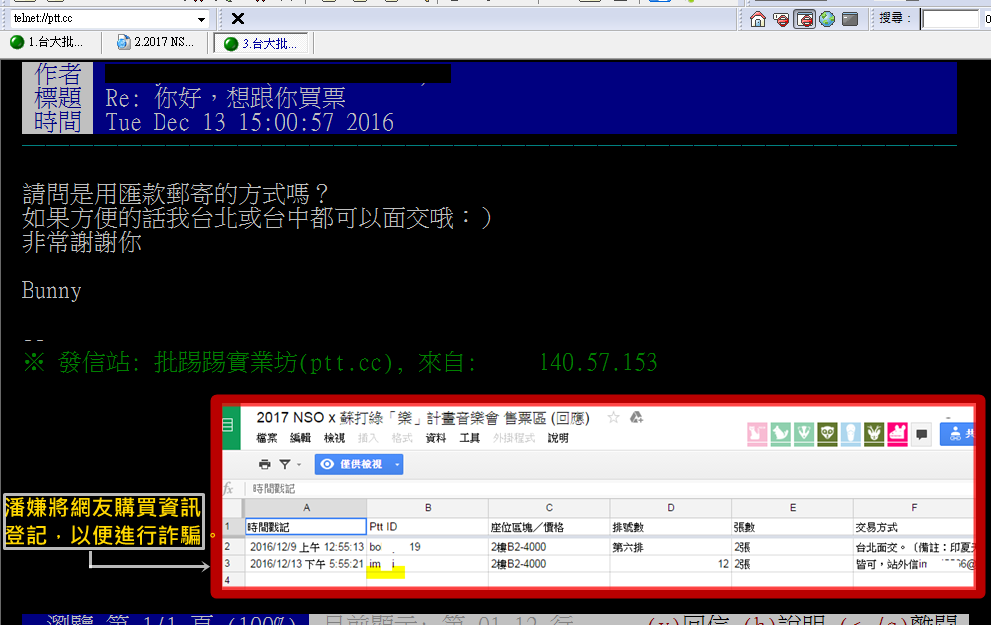This screenshot has height=625, width=991.
Task: Select column F header
Action: (x=914, y=508)
